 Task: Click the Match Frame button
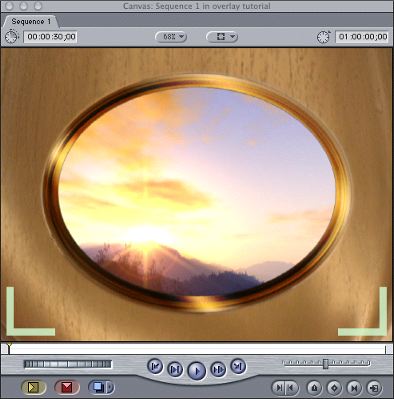tap(374, 388)
